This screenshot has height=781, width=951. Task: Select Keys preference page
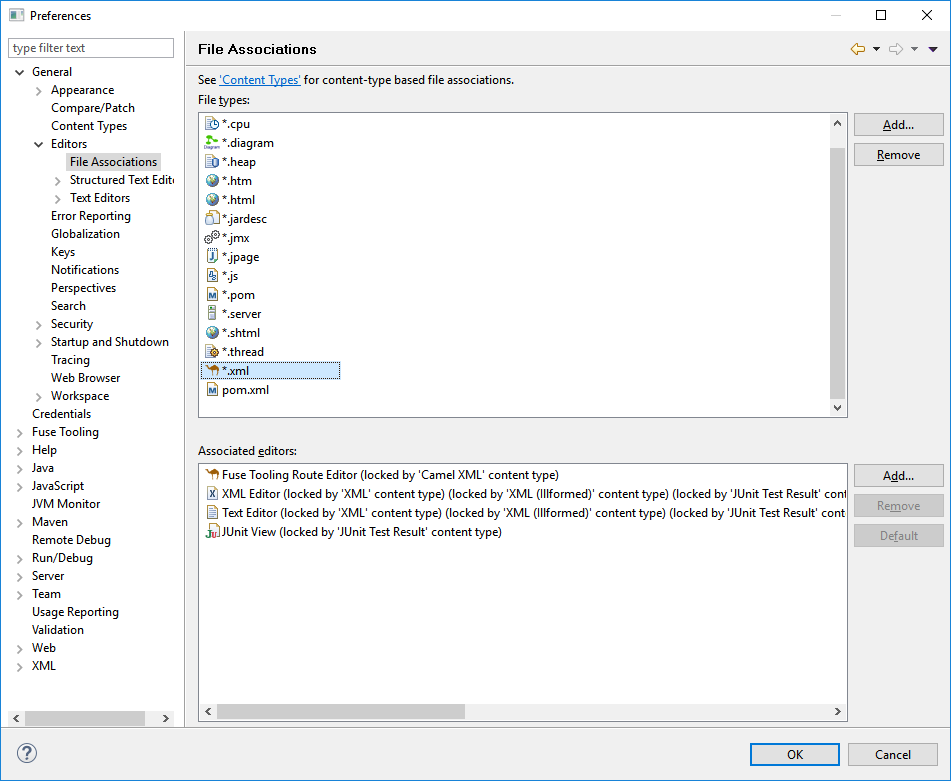point(63,252)
